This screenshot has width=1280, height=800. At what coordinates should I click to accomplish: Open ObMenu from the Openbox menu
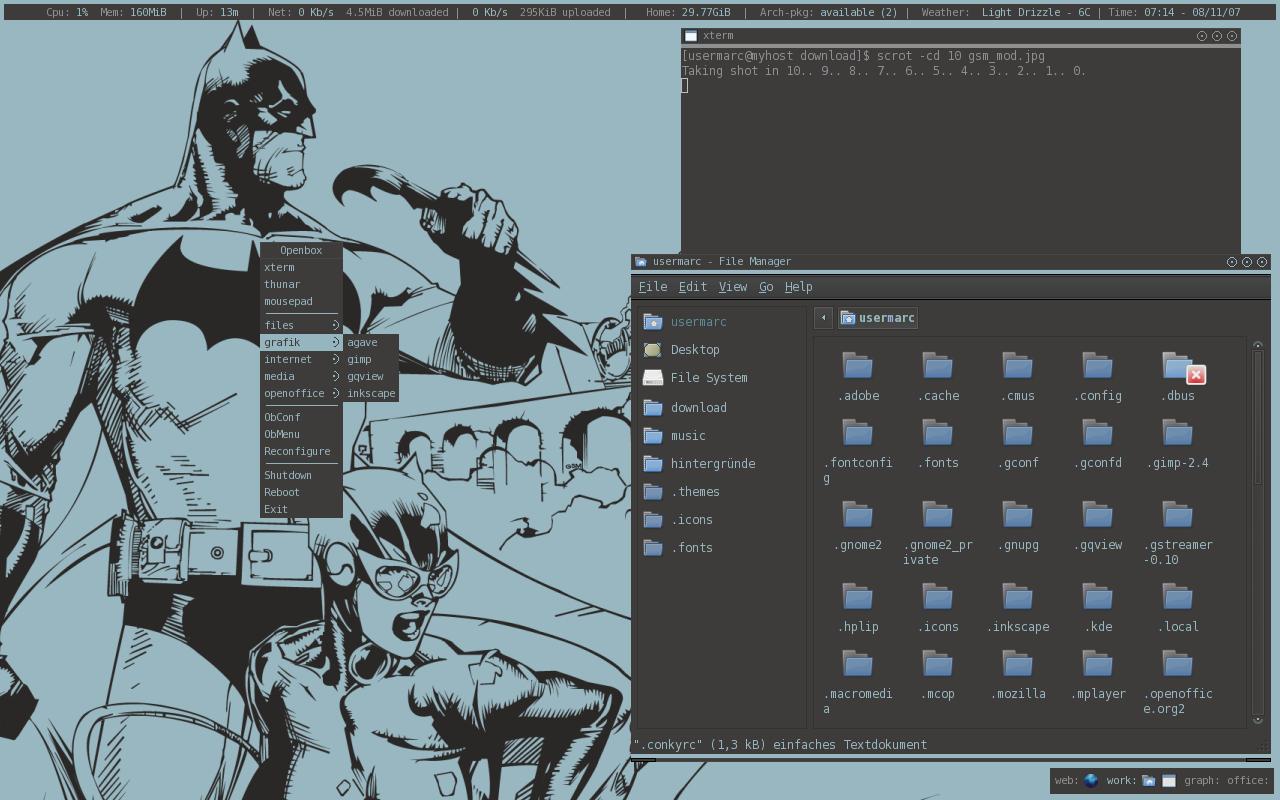click(x=301, y=434)
